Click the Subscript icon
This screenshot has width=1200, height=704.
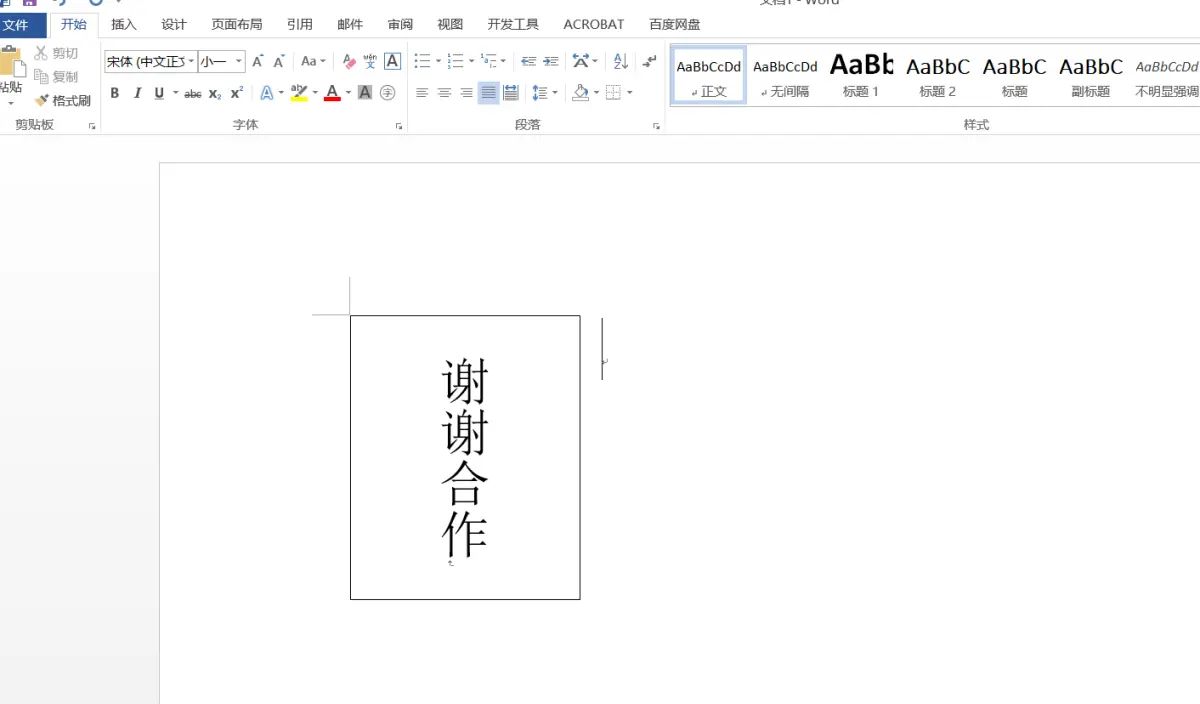[x=213, y=94]
